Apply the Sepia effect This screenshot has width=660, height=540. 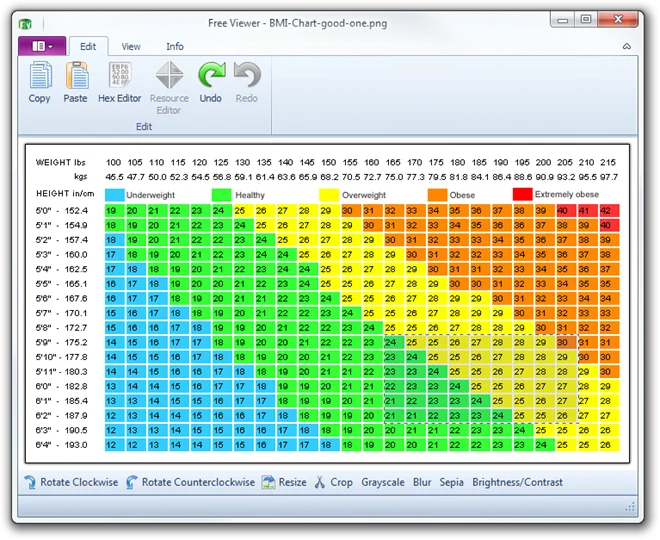coord(451,482)
